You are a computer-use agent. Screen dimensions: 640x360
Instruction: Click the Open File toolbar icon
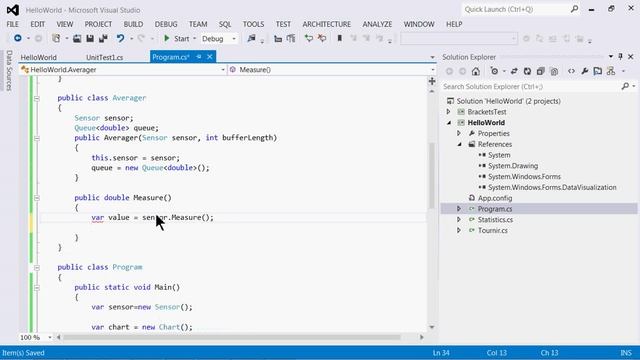(x=77, y=38)
